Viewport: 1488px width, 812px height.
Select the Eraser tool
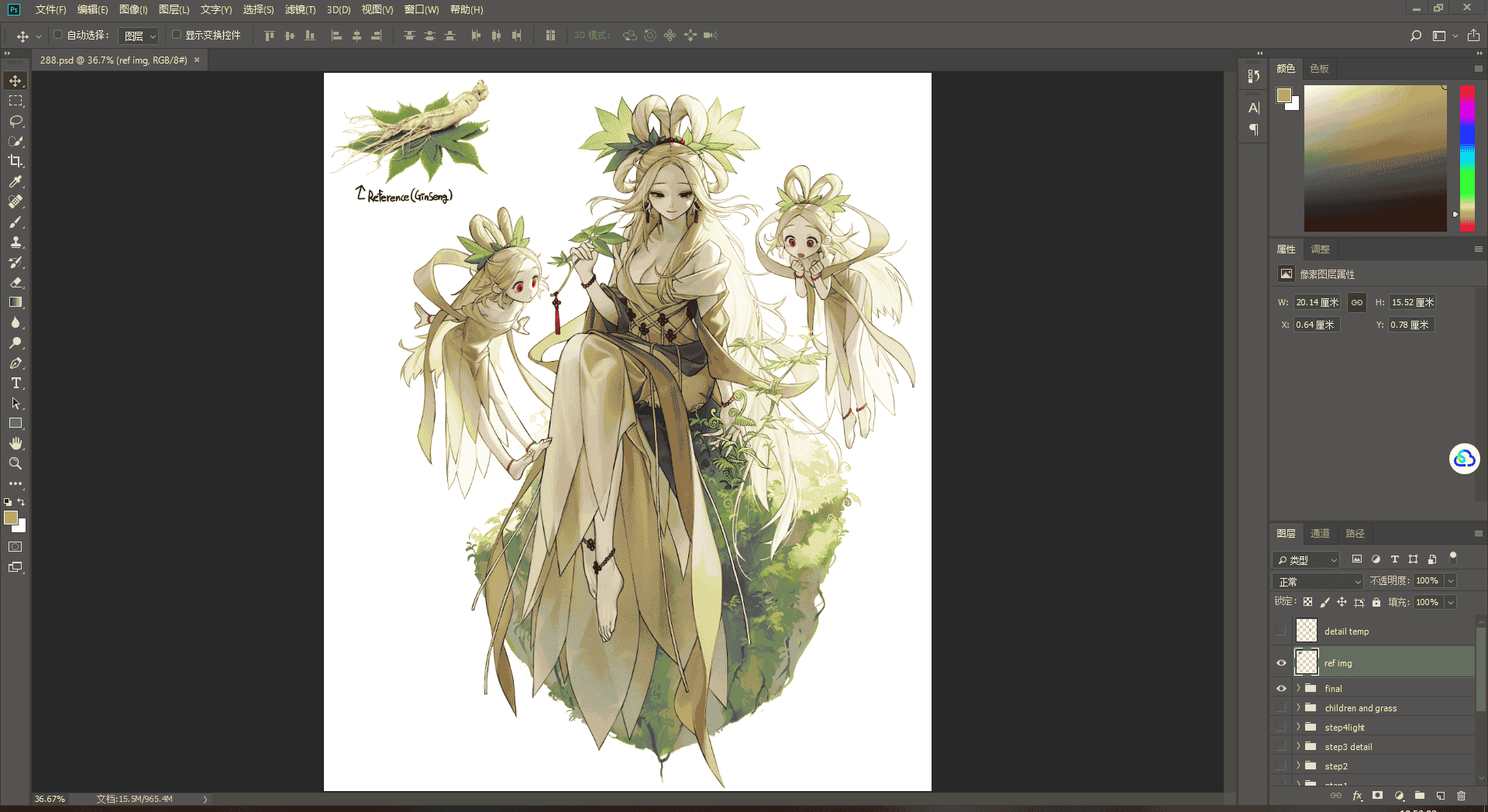click(x=15, y=282)
